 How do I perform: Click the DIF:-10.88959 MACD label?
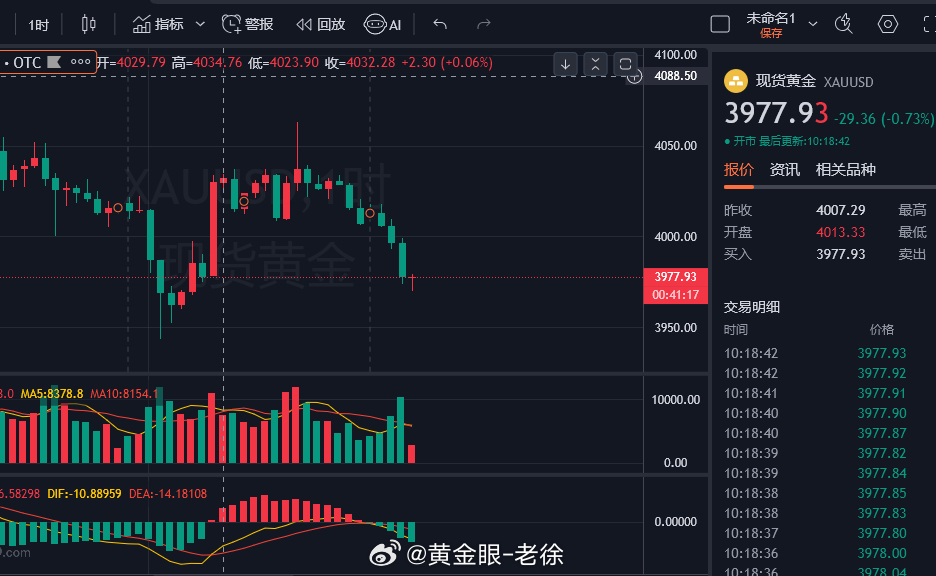tap(84, 494)
